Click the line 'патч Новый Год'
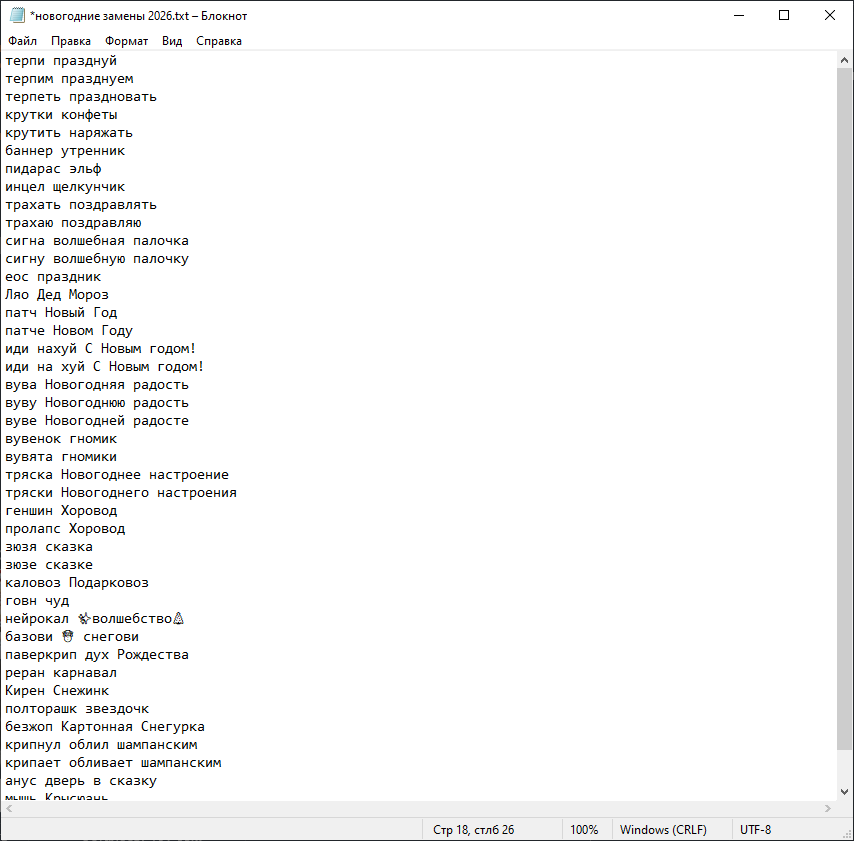Viewport: 854px width, 841px height. point(61,313)
